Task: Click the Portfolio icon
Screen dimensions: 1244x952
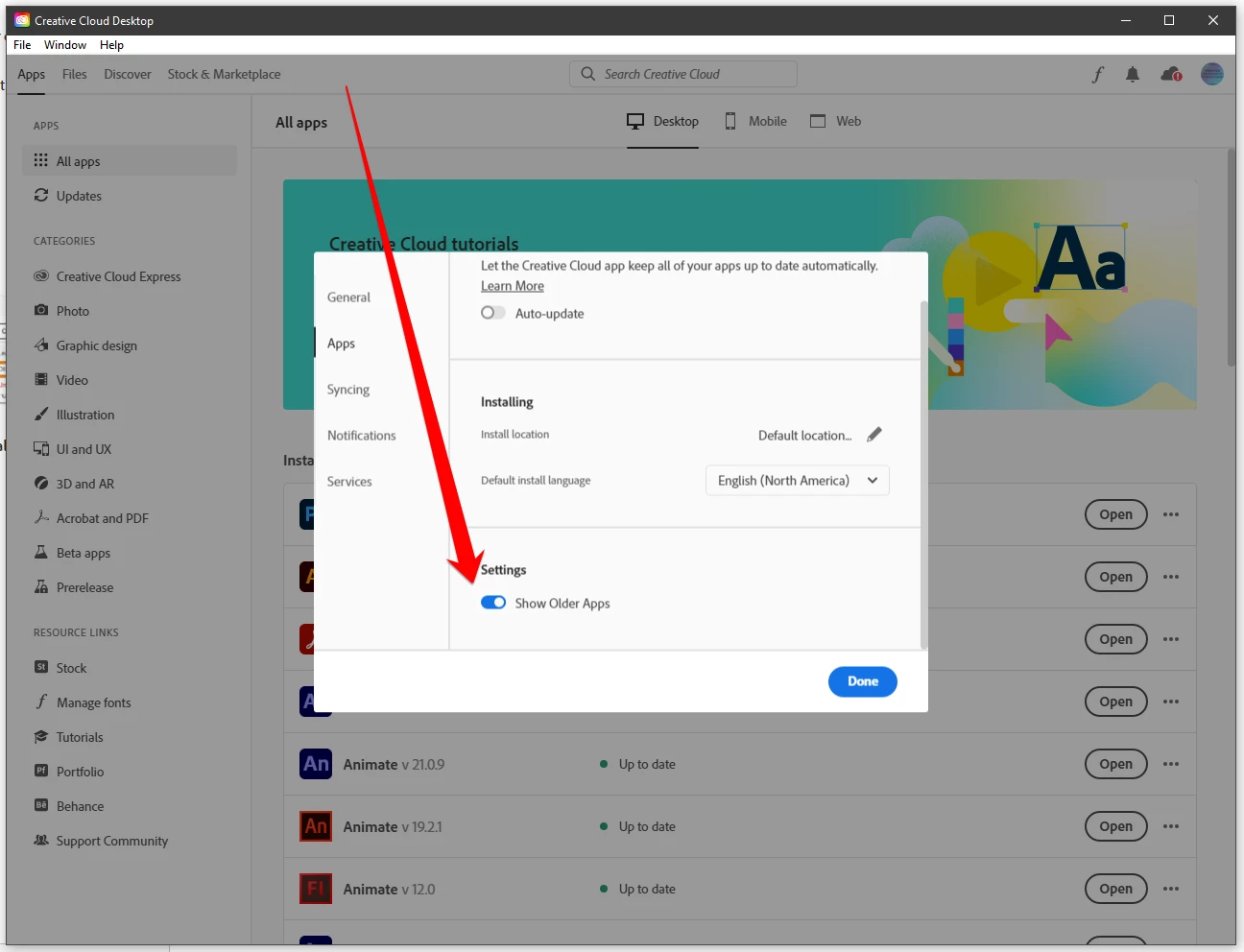Action: (41, 771)
